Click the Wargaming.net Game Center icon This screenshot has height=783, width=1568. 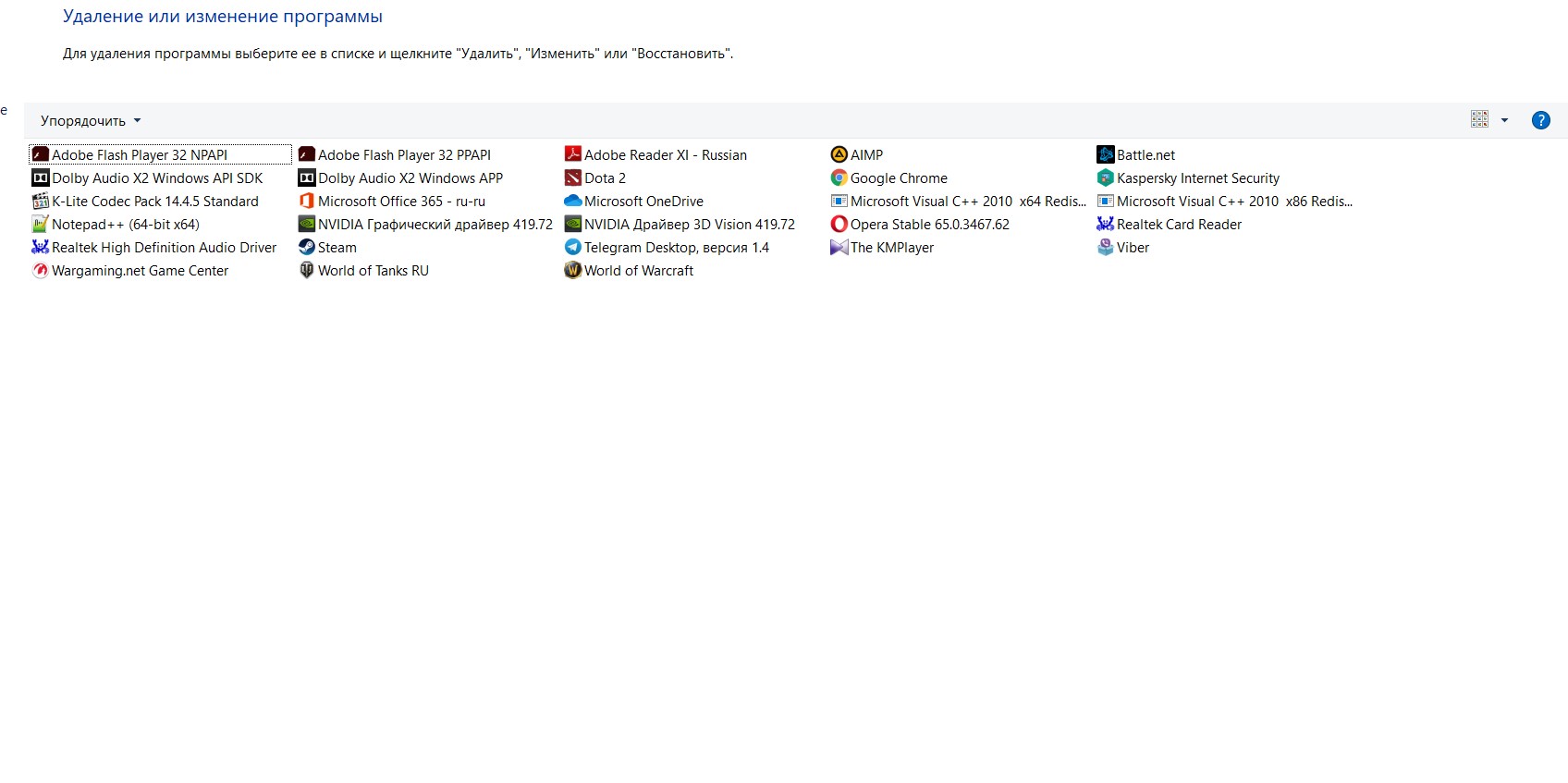pos(41,270)
